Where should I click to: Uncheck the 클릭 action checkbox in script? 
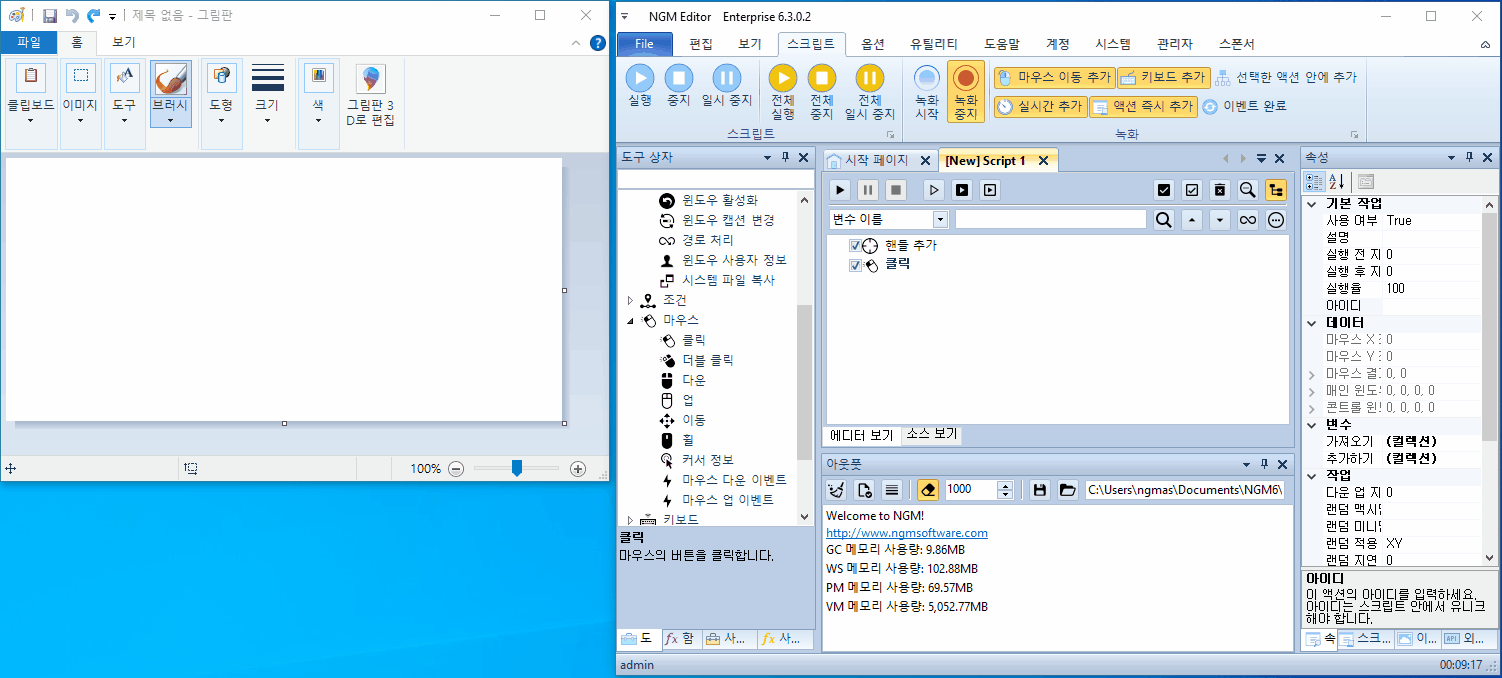click(x=855, y=266)
